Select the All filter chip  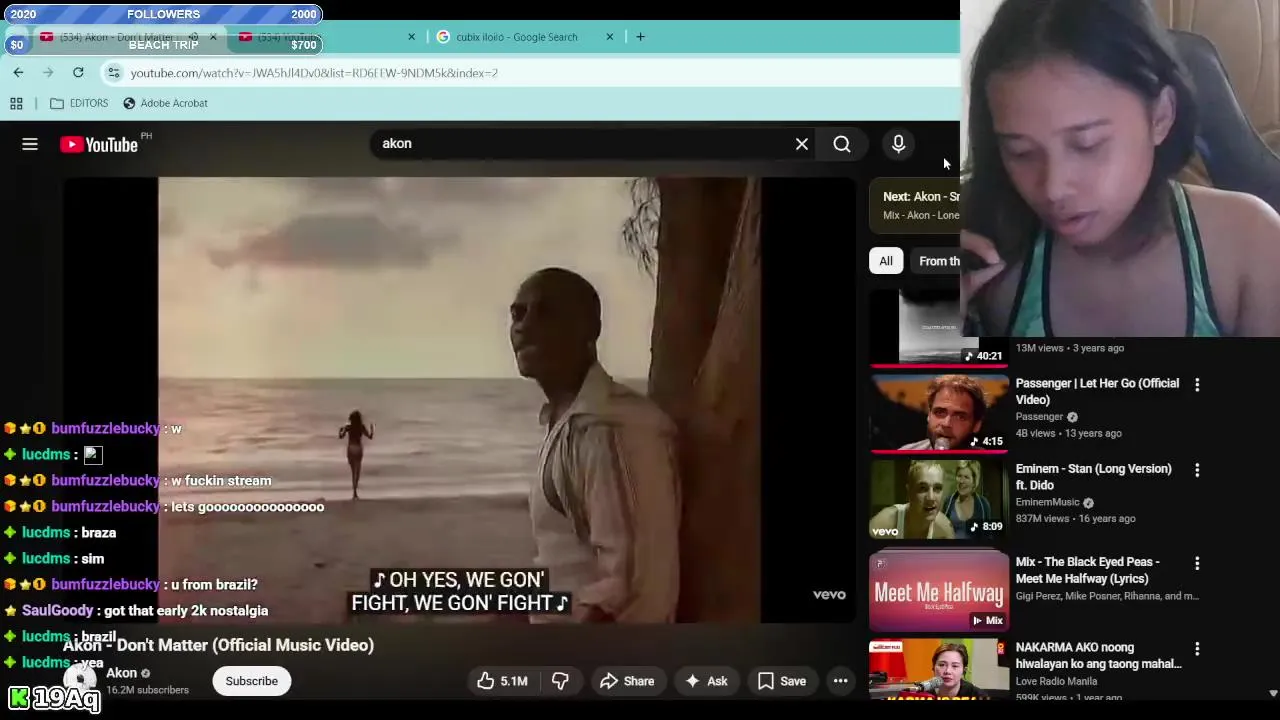click(x=886, y=261)
